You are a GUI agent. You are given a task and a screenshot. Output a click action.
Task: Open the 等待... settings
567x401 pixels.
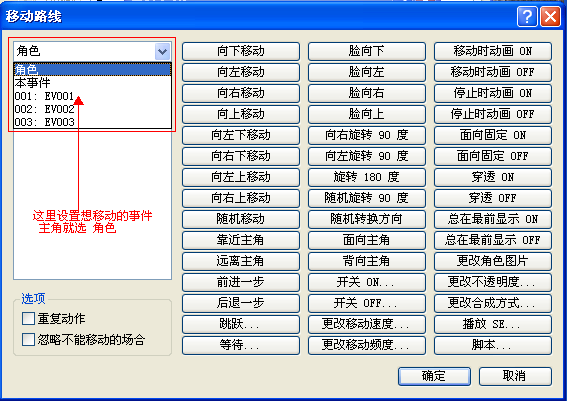coord(241,345)
